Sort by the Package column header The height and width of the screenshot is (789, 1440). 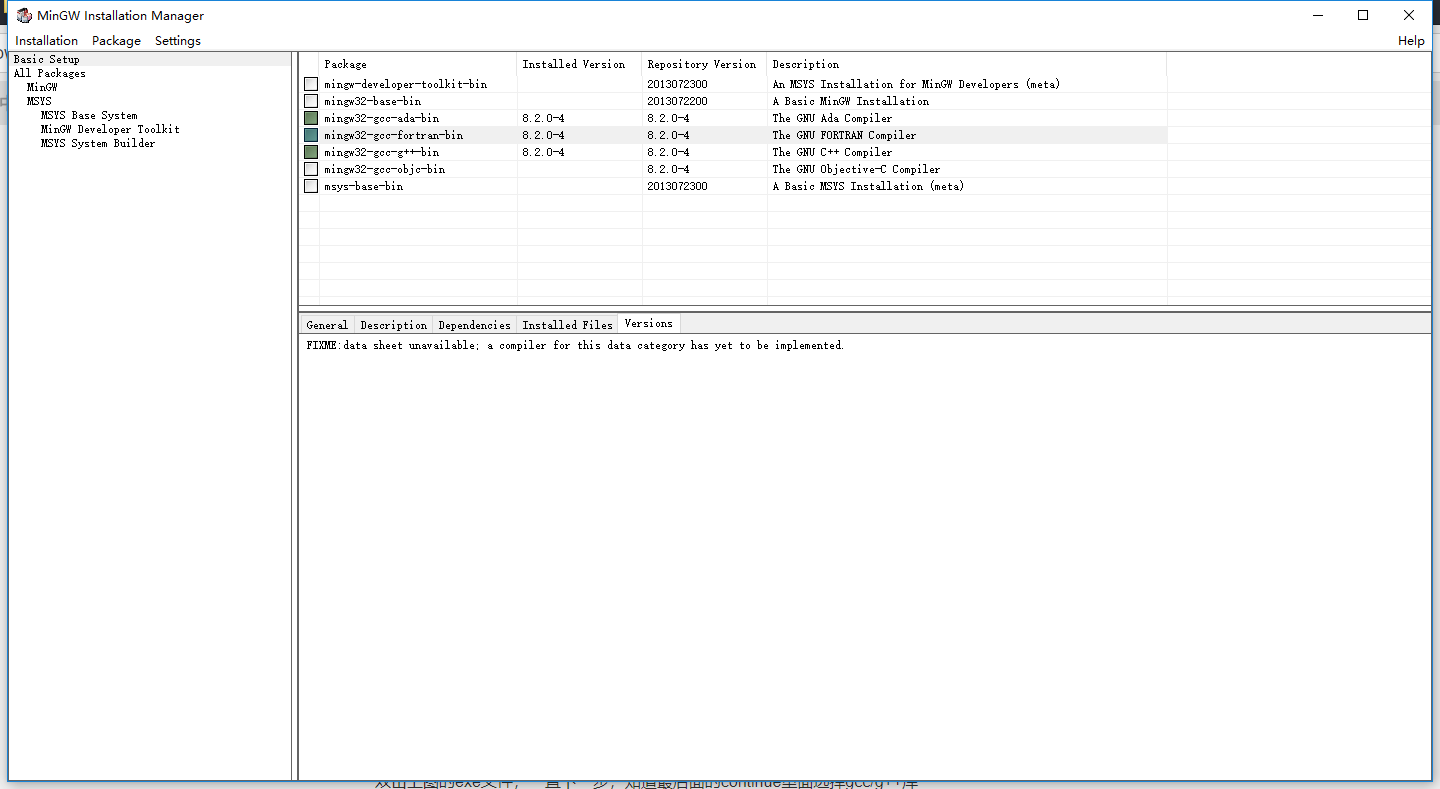coord(418,64)
